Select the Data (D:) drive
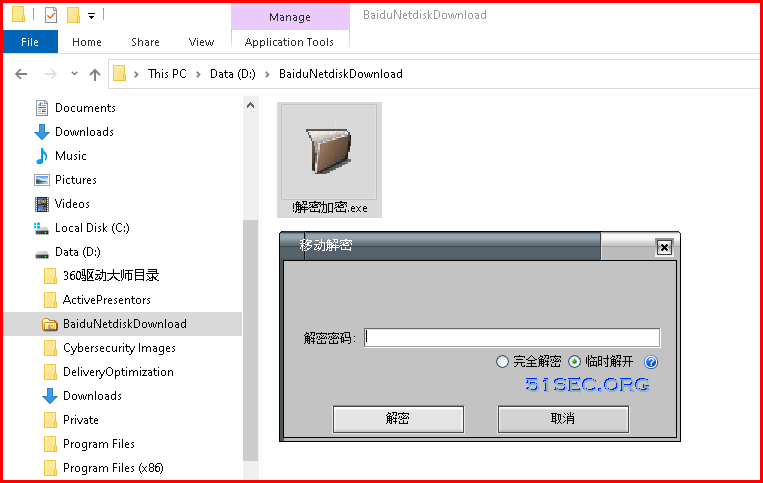This screenshot has width=763, height=483. 77,252
